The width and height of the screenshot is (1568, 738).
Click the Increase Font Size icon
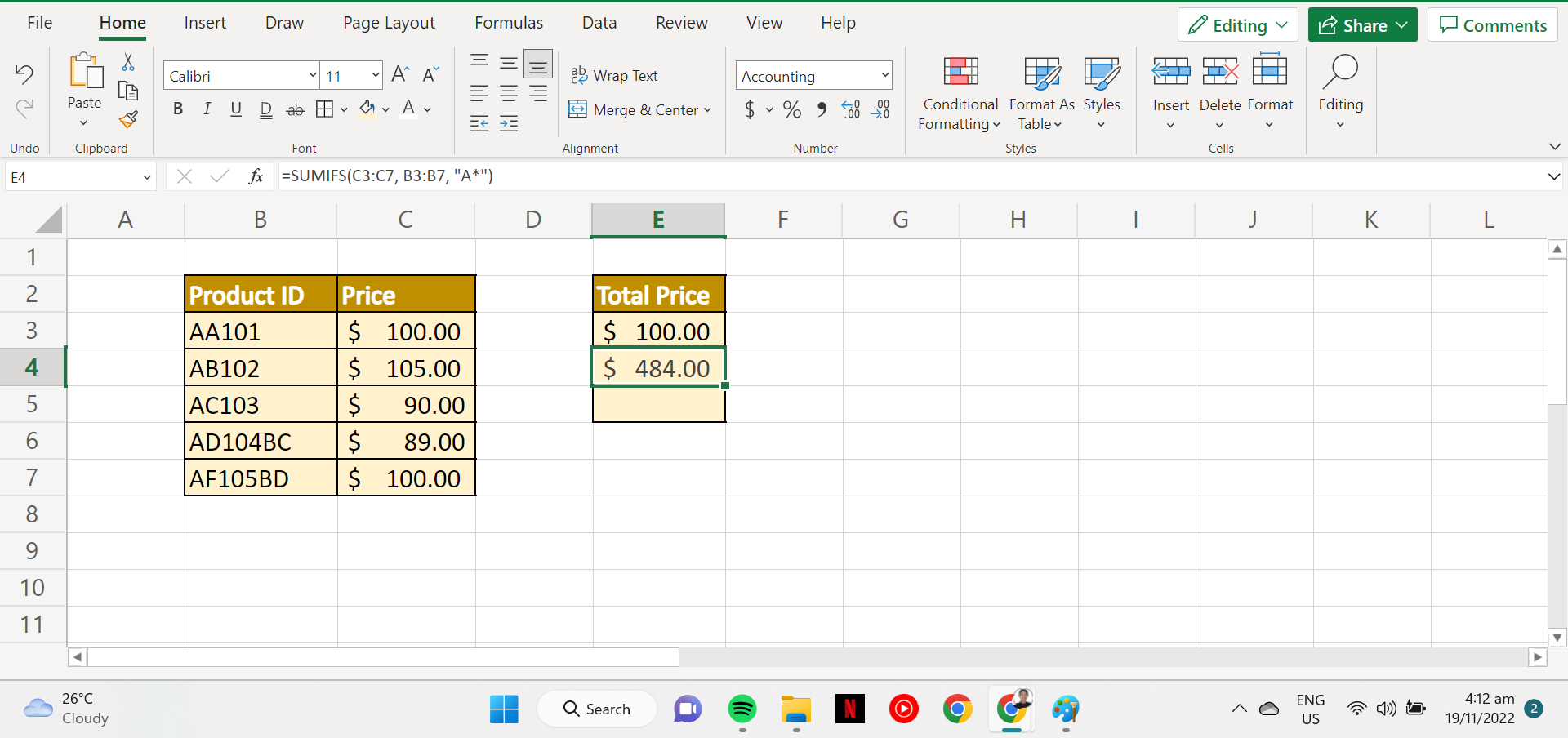point(400,75)
